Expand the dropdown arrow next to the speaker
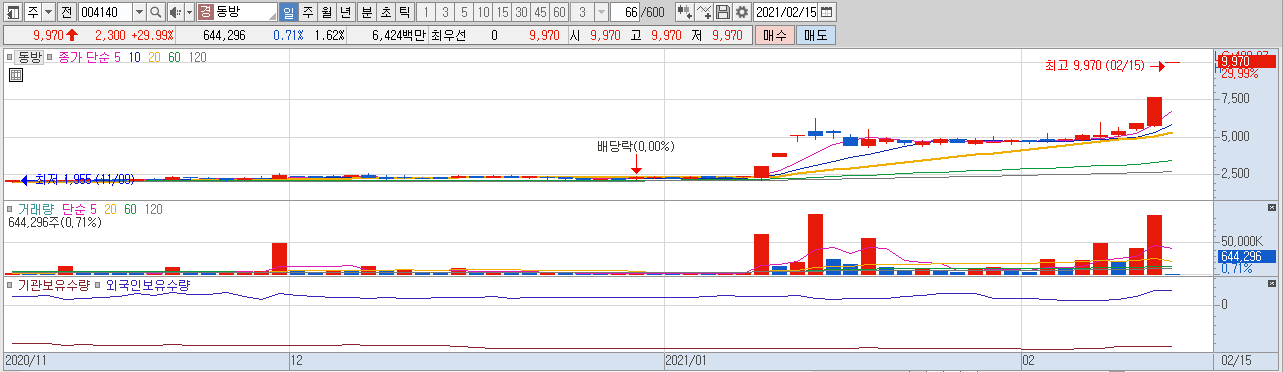 click(189, 12)
